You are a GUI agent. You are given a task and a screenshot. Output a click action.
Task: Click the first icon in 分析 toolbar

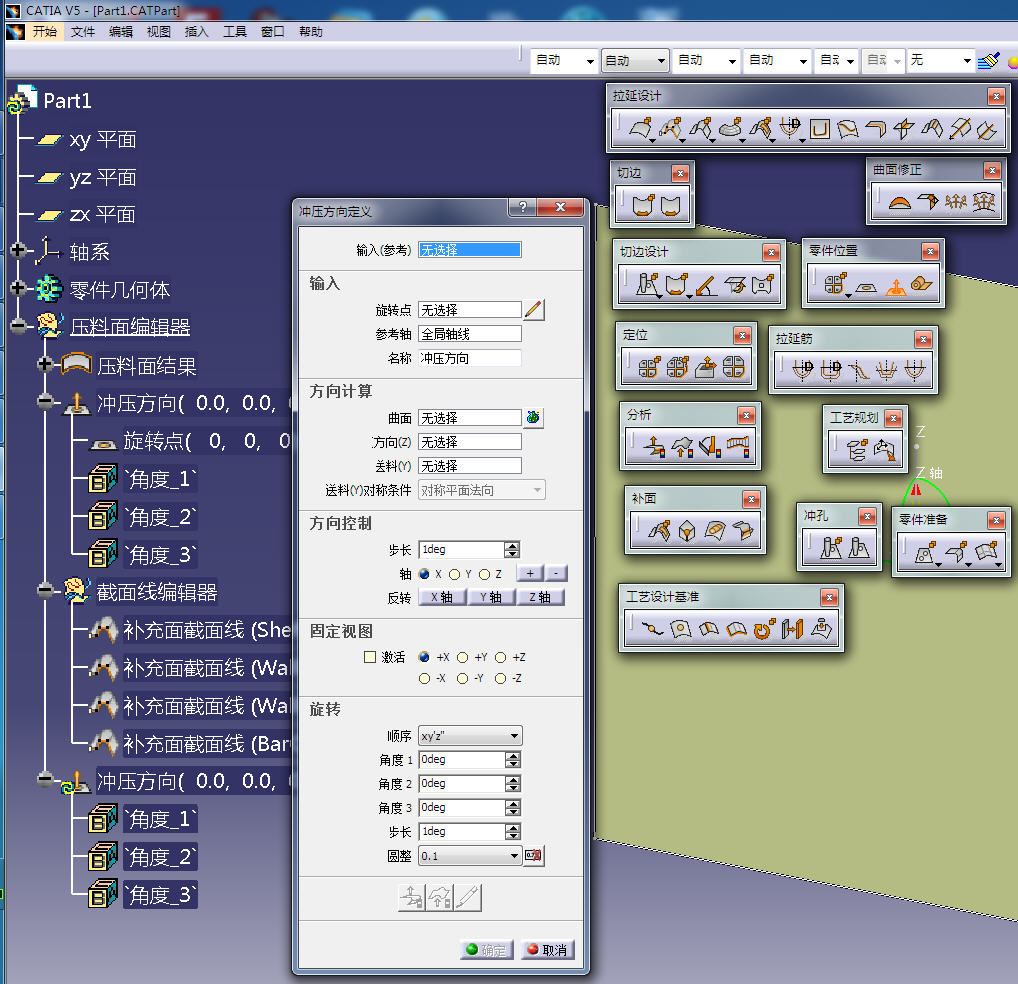[653, 447]
